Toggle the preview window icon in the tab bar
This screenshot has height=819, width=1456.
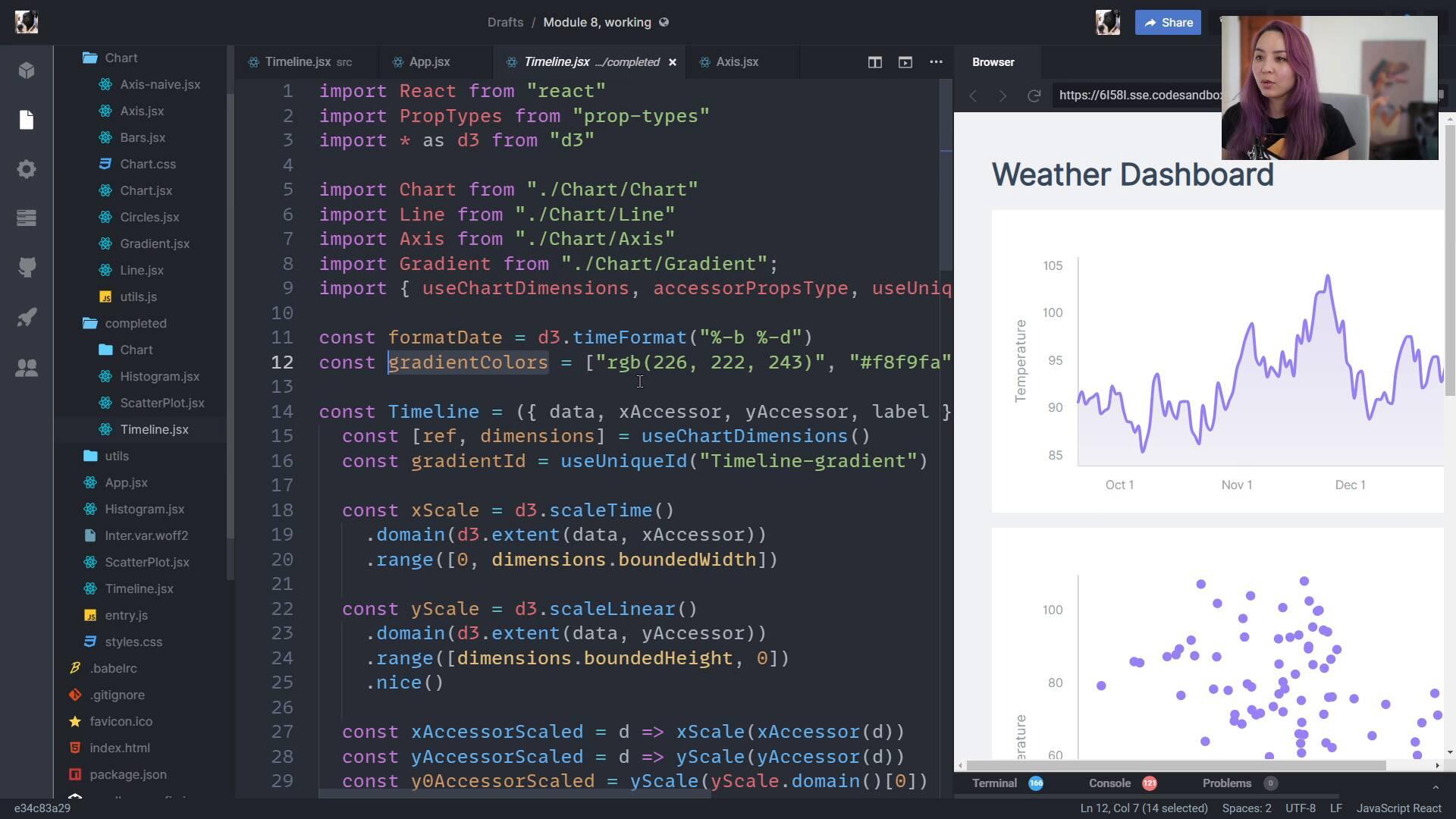(905, 62)
